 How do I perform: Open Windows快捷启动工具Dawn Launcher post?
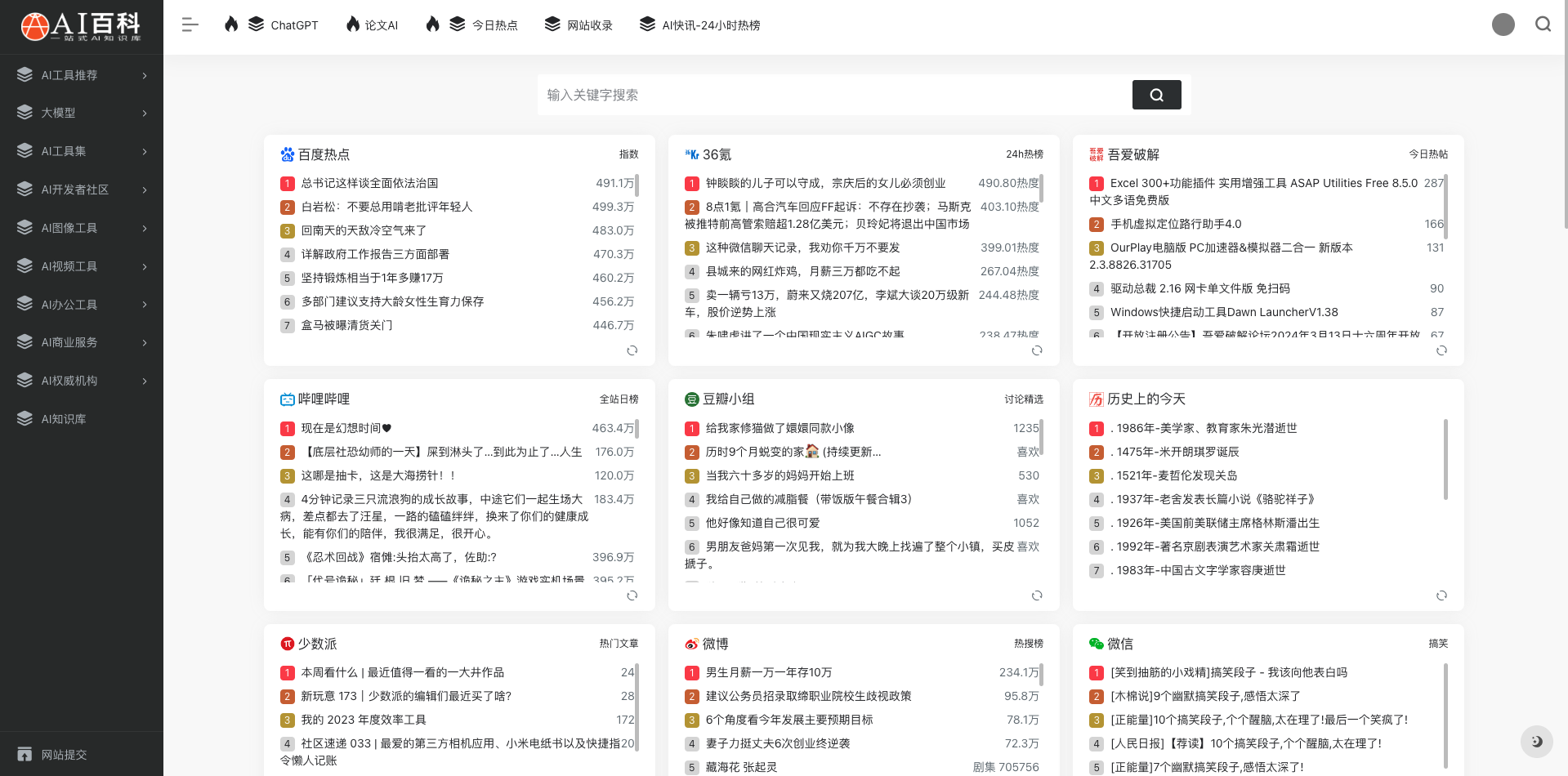click(1224, 312)
